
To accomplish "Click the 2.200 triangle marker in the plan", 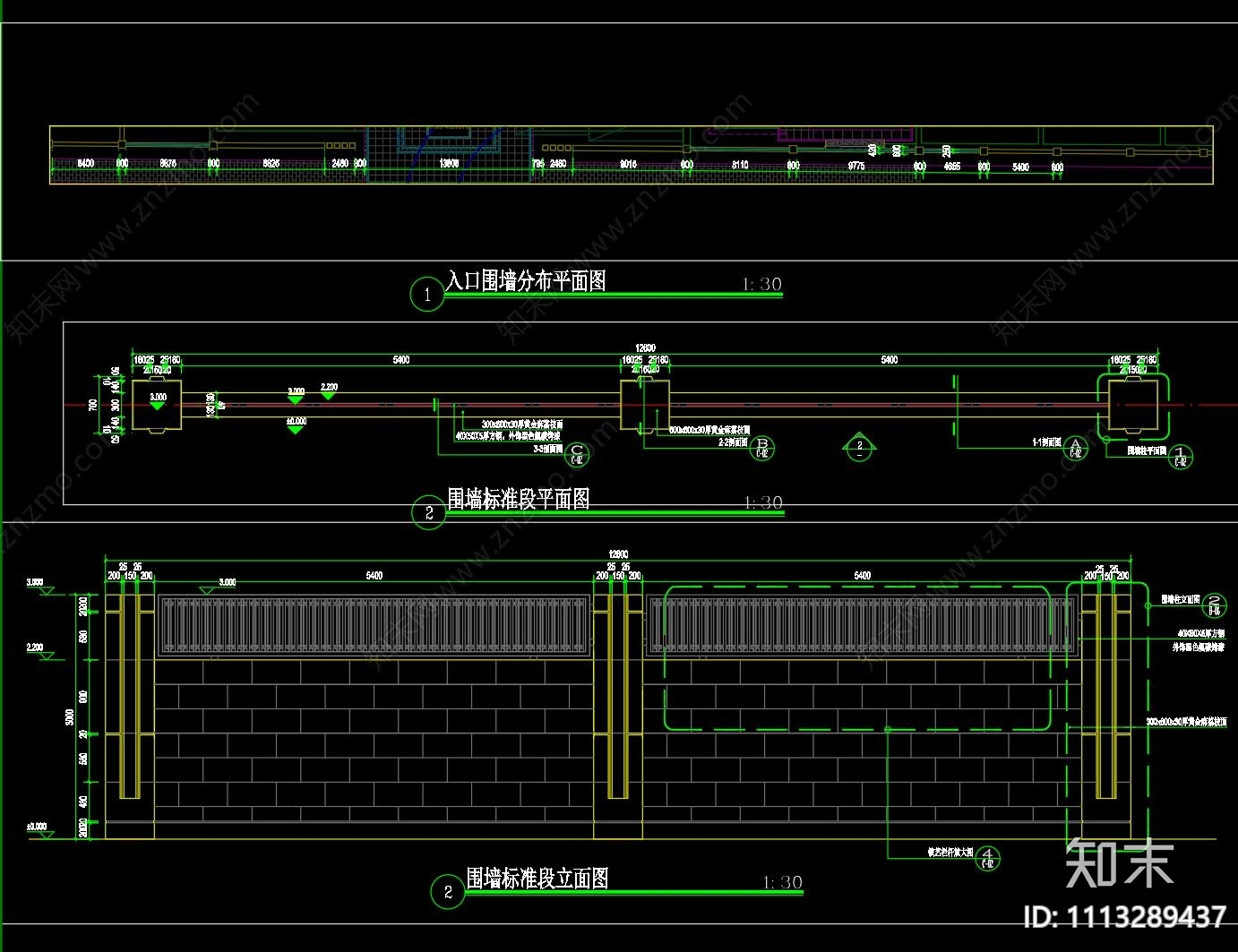I will point(329,391).
